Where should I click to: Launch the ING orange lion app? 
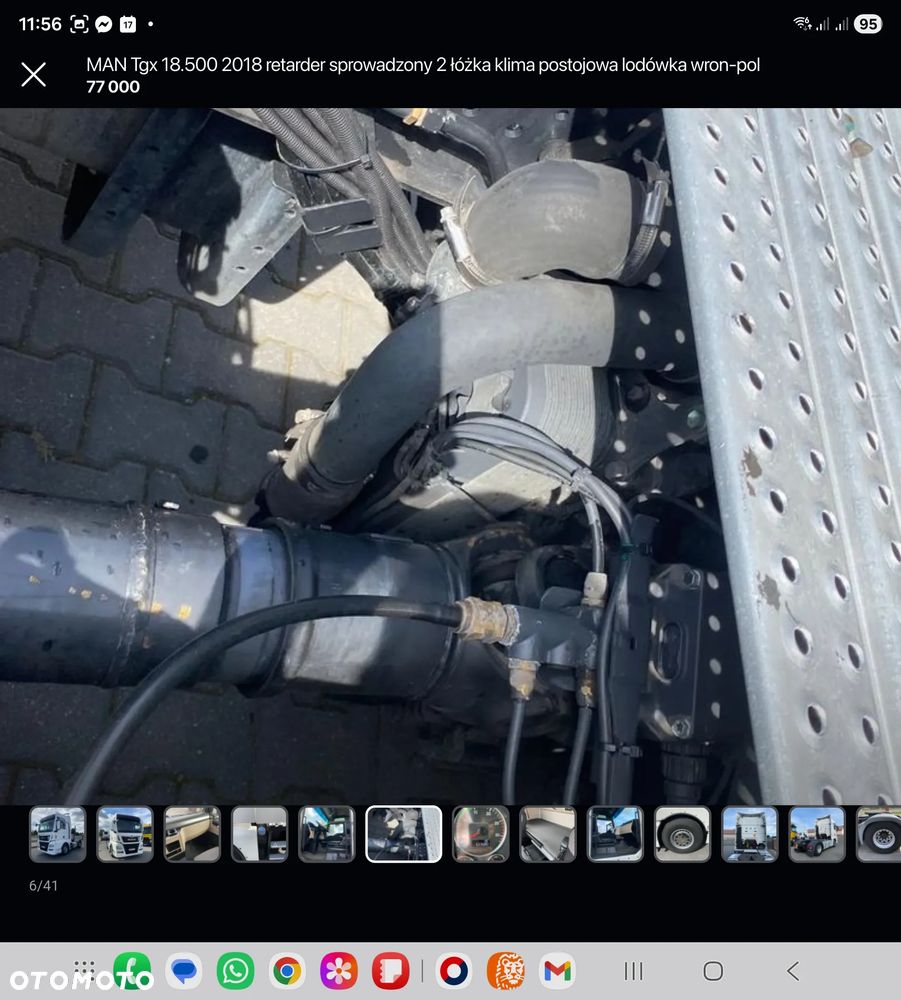[x=506, y=971]
